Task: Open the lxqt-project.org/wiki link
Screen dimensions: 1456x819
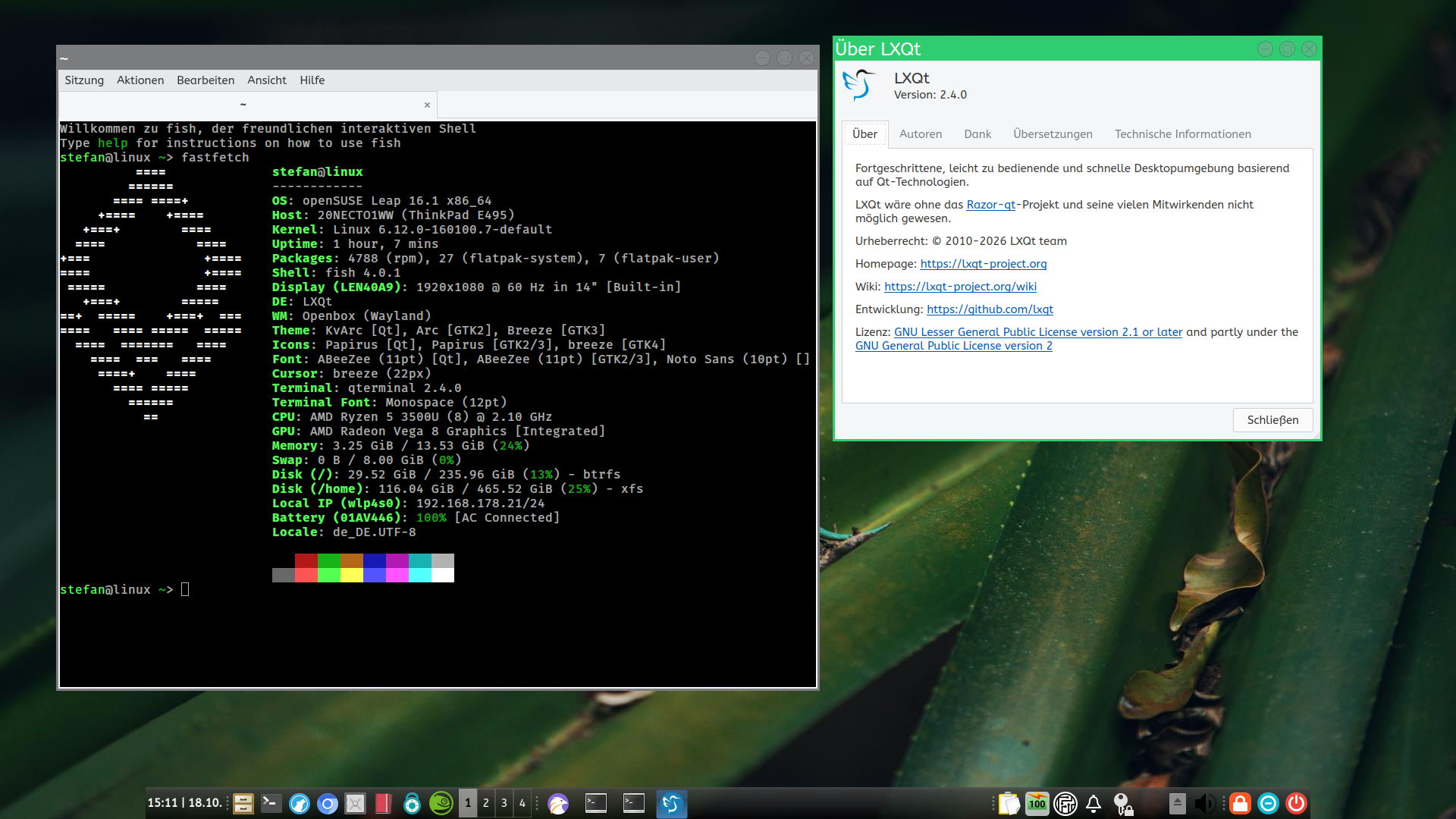Action: pyautogui.click(x=960, y=287)
